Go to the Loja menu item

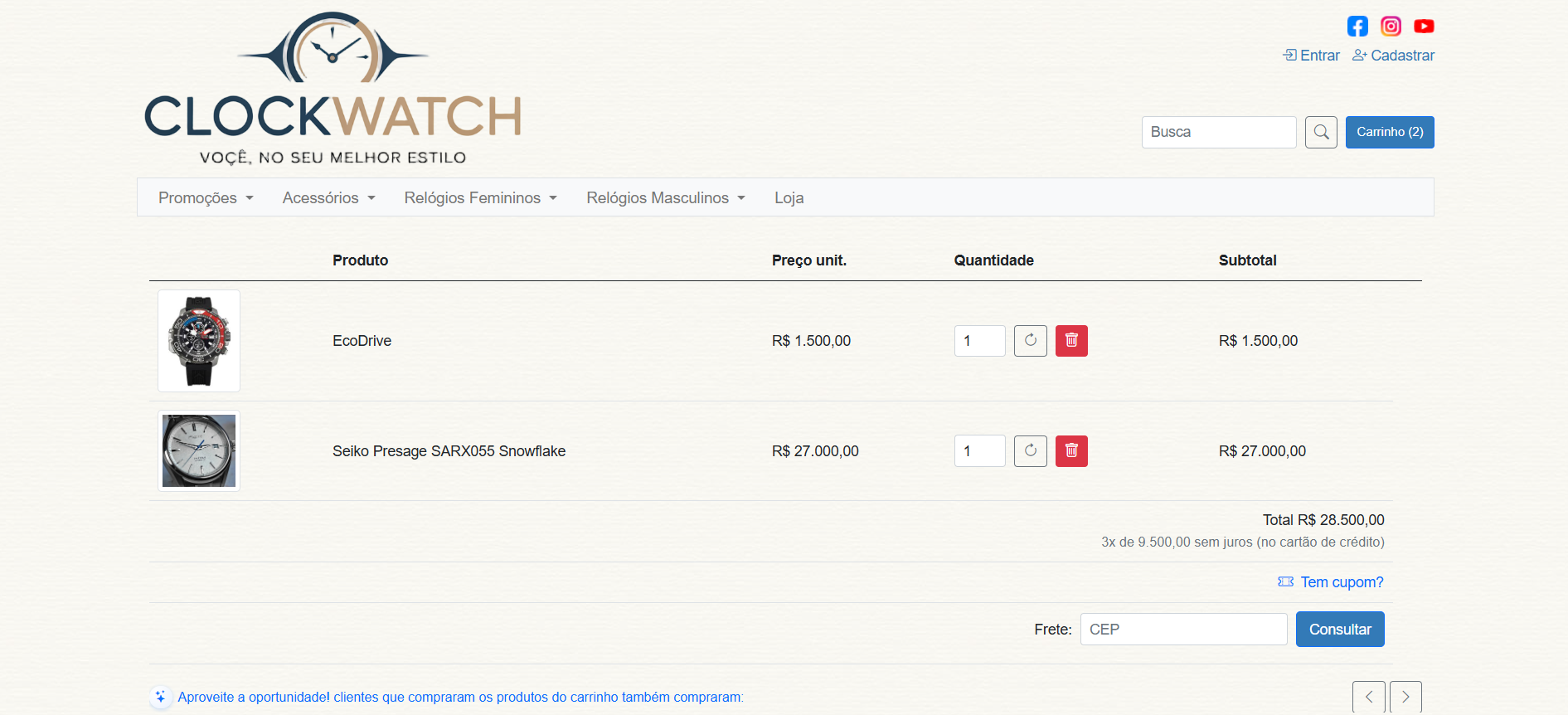789,198
